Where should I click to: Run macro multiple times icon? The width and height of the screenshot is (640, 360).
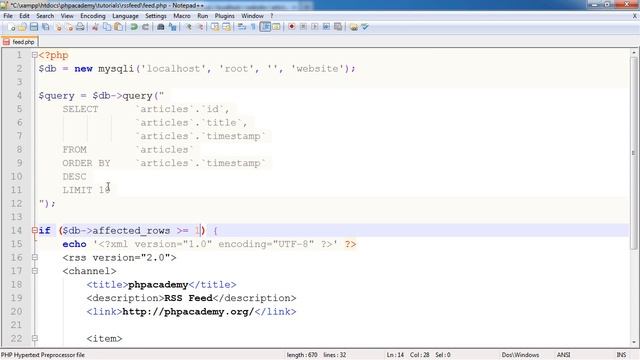pyautogui.click(x=326, y=27)
